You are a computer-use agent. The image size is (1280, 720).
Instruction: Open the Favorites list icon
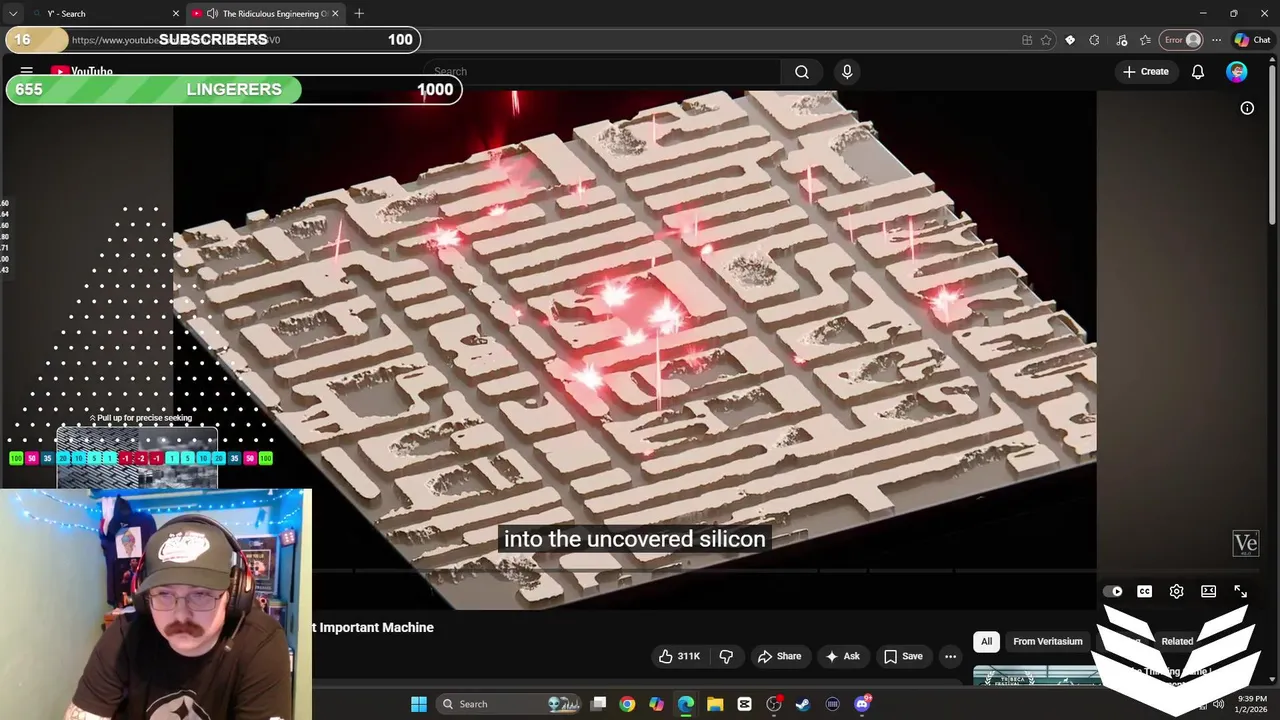click(x=1145, y=40)
